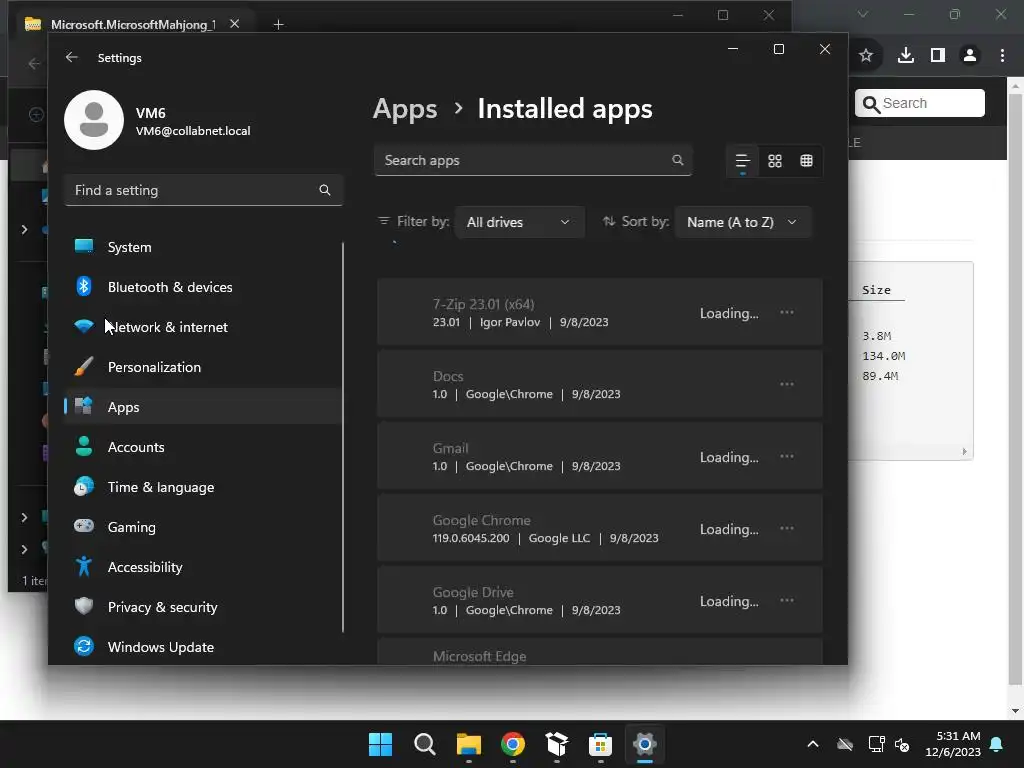
Task: Switch to tile table view layout
Action: coord(807,161)
